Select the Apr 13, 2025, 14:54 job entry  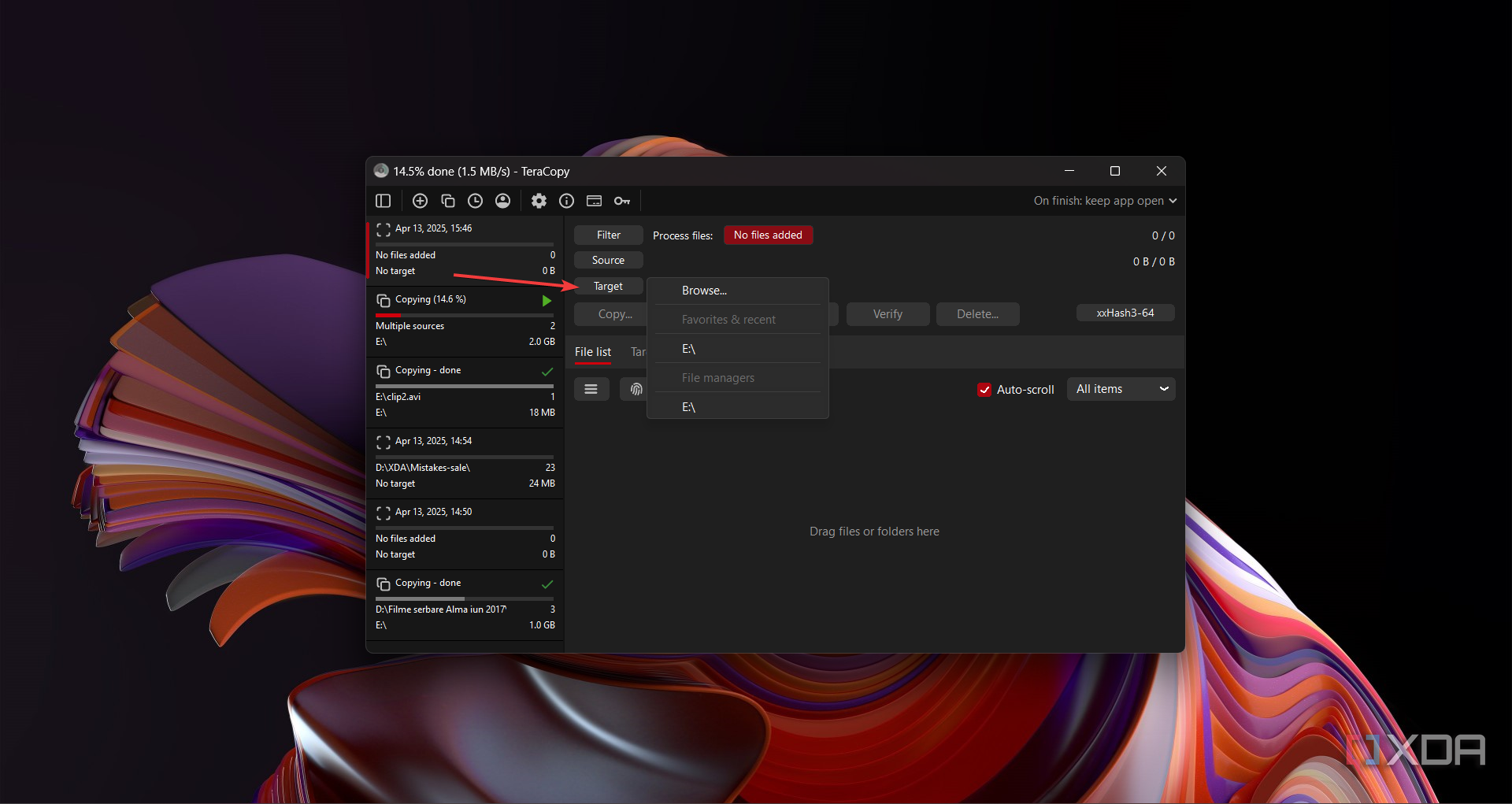465,463
